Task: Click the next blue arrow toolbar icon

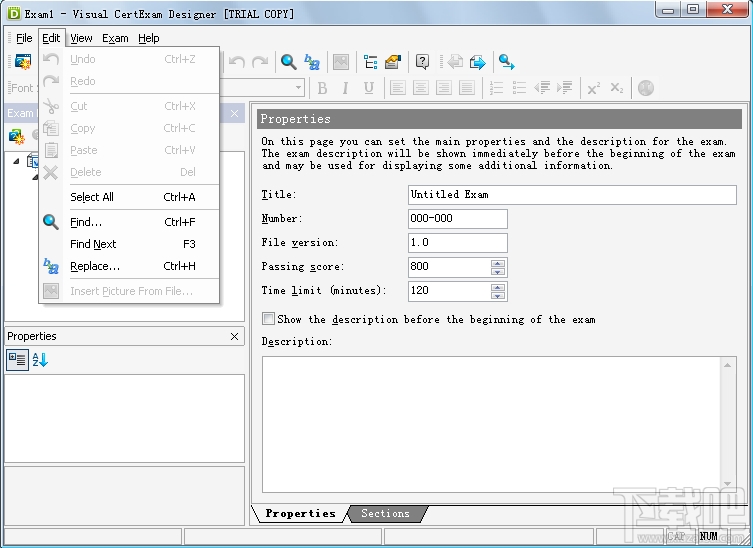Action: (x=477, y=62)
